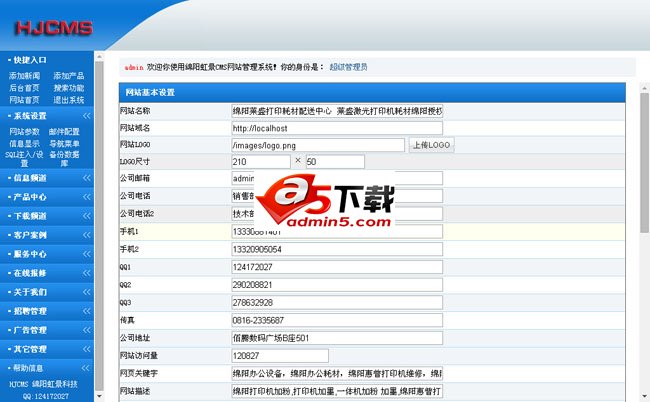
Task: Click the 网站基本设置 panel title
Action: point(150,93)
